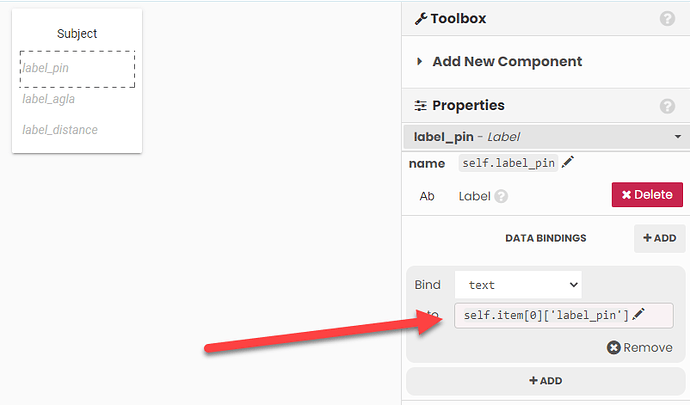Image resolution: width=690 pixels, height=405 pixels.
Task: Open the Bind property dropdown showing text
Action: point(518,285)
